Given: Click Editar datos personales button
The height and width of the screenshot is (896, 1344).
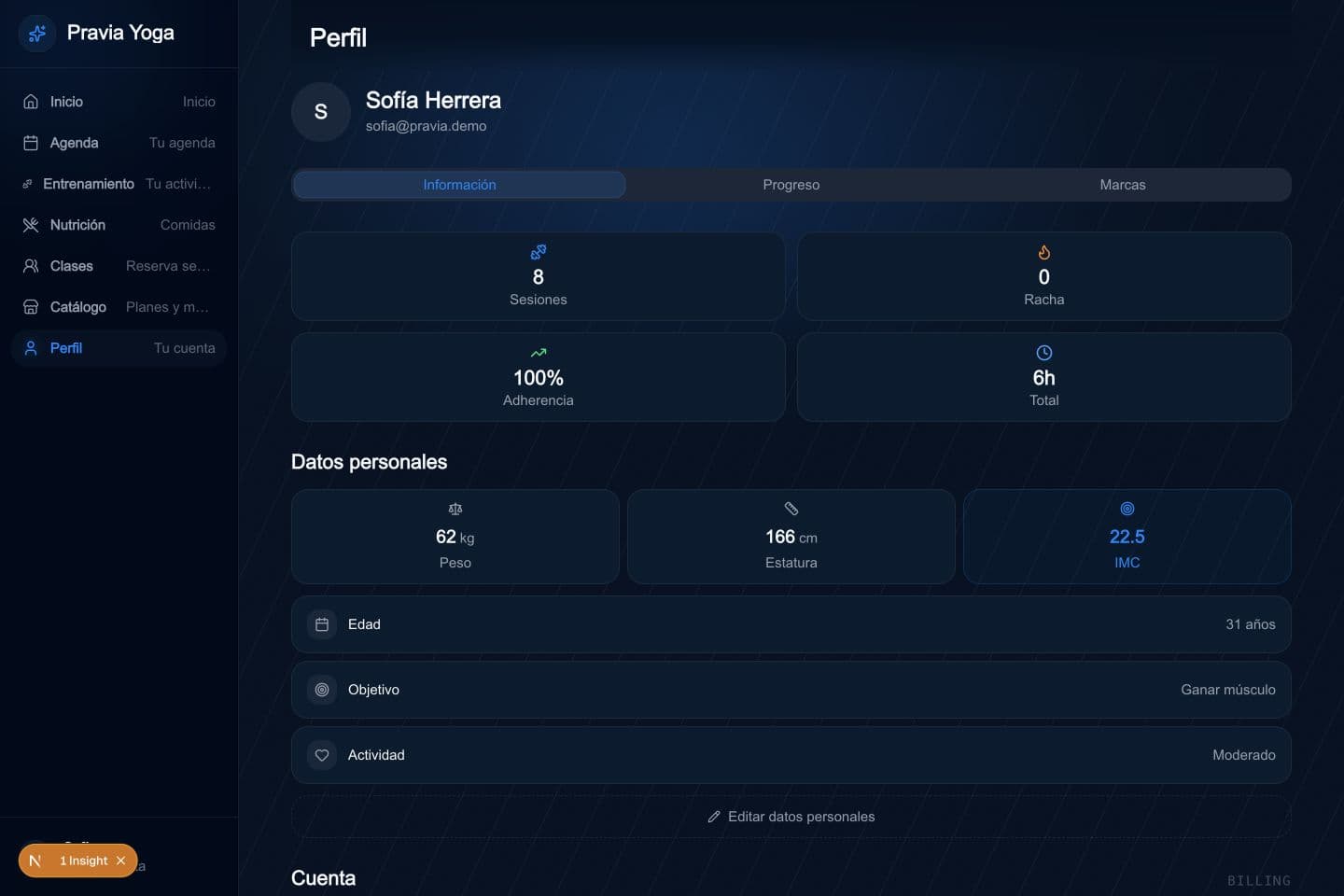Looking at the screenshot, I should 791,817.
